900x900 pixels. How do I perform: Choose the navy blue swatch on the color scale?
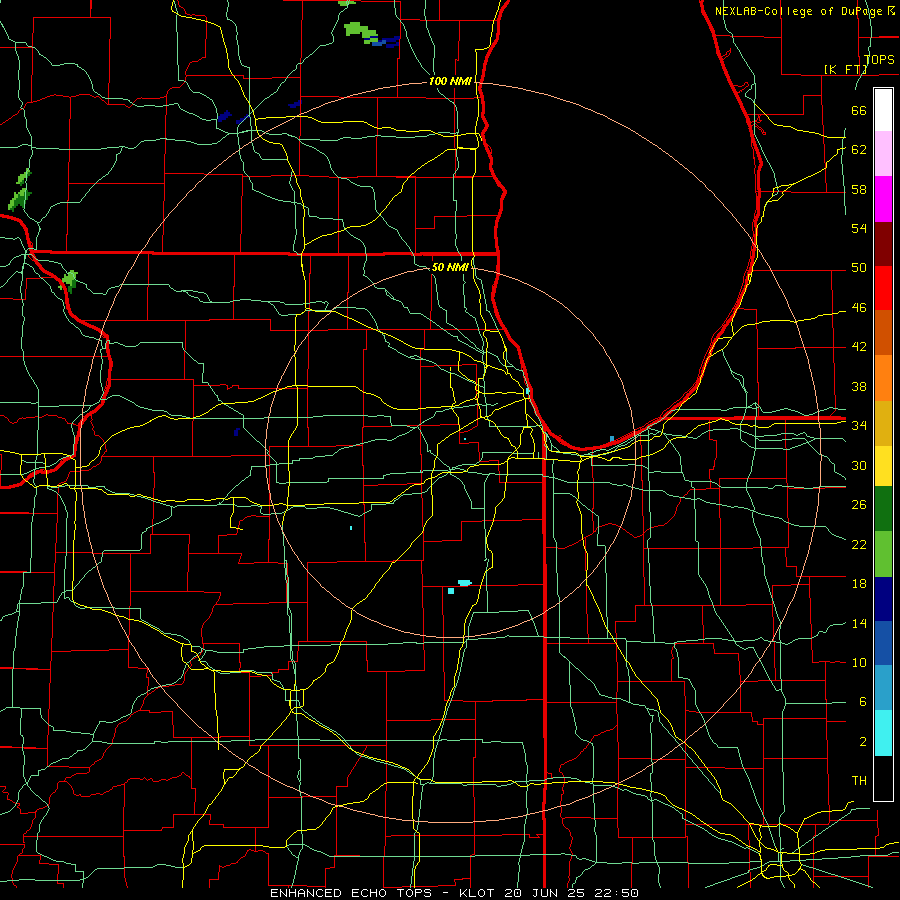pos(883,599)
